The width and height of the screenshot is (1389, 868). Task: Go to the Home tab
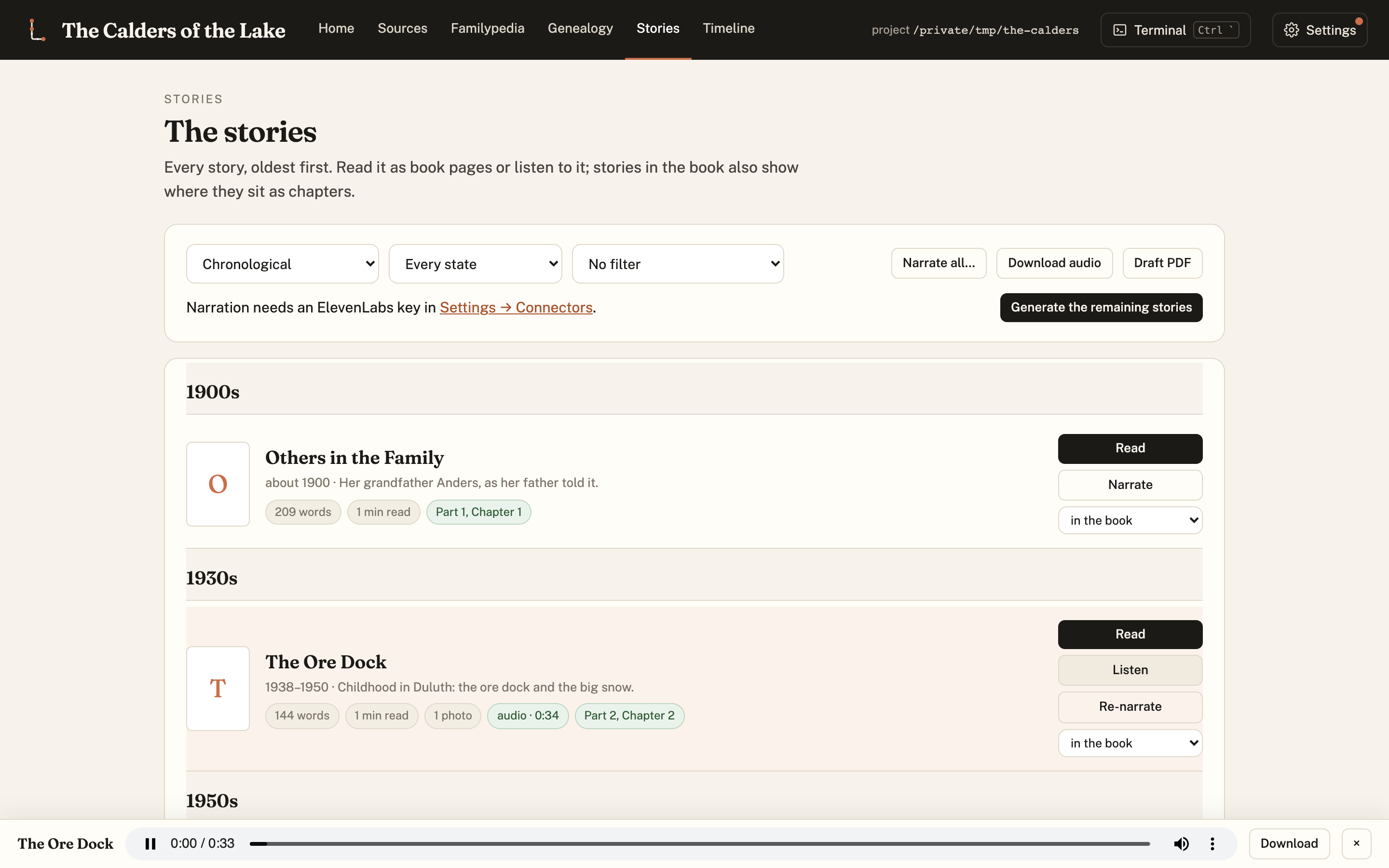(336, 28)
